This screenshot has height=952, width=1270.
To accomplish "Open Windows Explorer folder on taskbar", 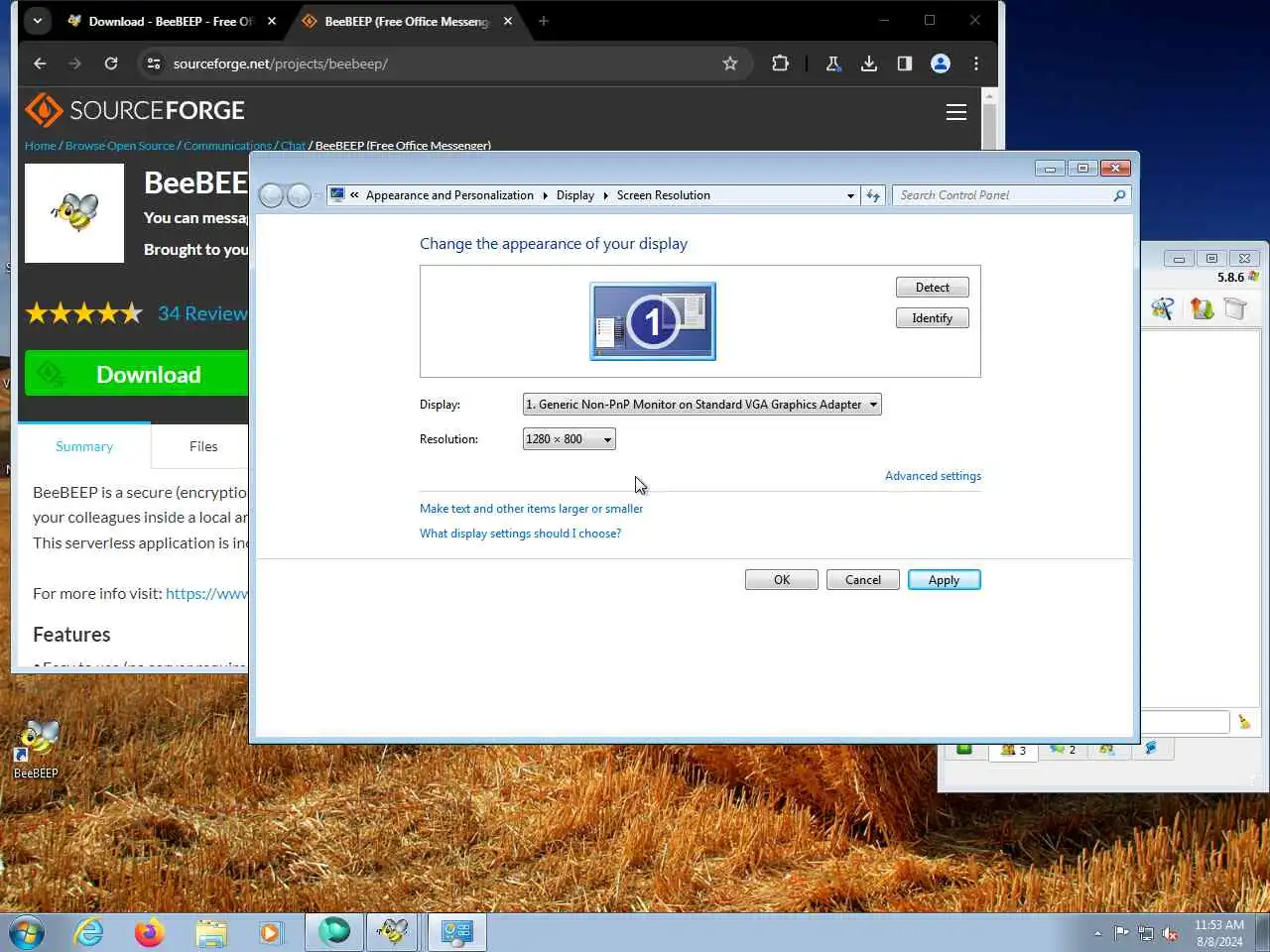I will [x=210, y=932].
